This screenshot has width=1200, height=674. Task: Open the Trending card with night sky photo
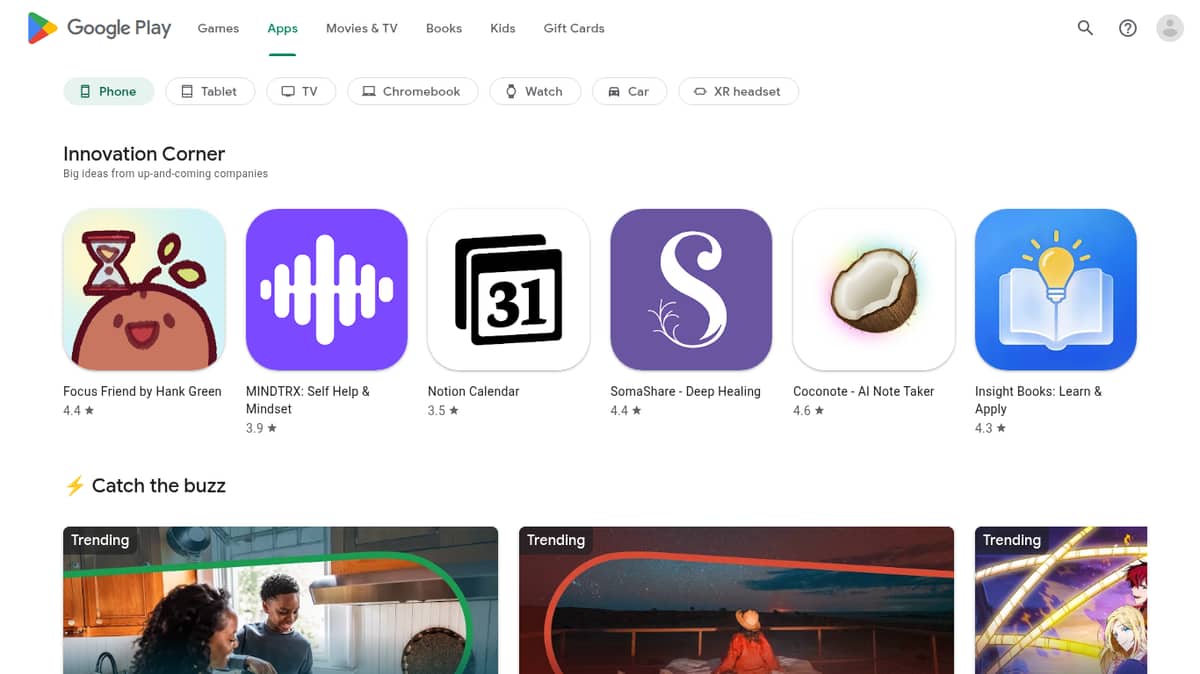pos(736,600)
